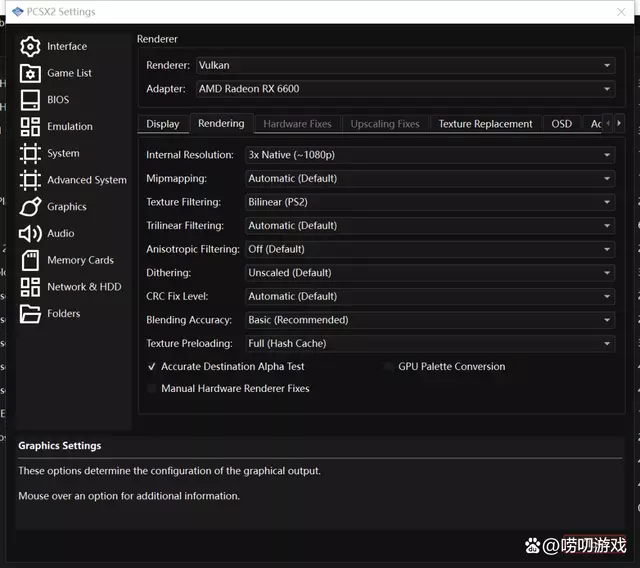Enable GPU Palette Conversion checkbox

388,367
